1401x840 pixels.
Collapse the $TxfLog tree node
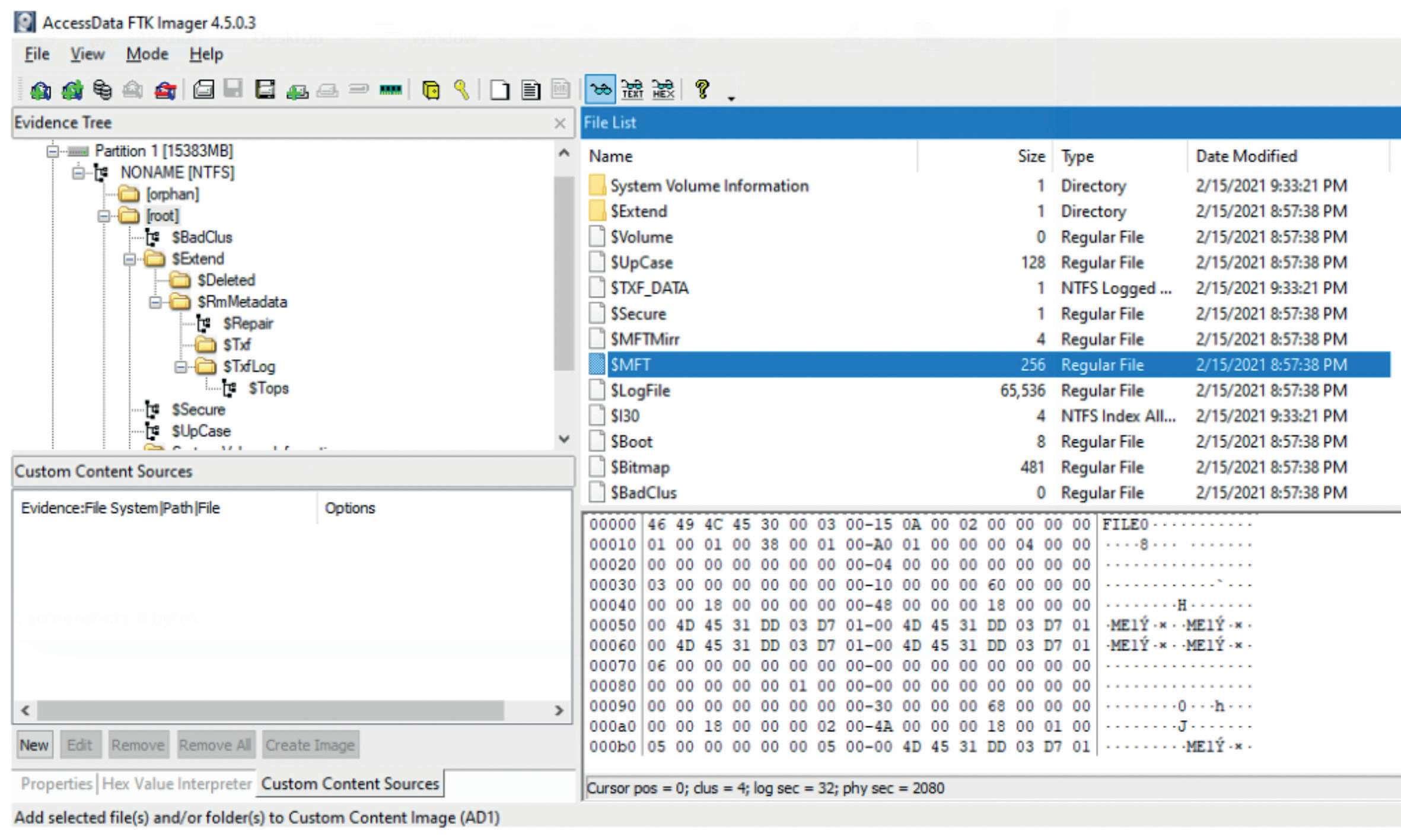coord(180,367)
